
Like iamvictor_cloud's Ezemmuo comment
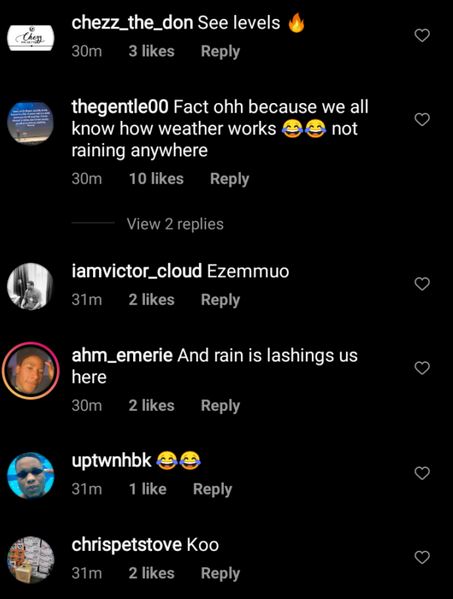point(422,284)
